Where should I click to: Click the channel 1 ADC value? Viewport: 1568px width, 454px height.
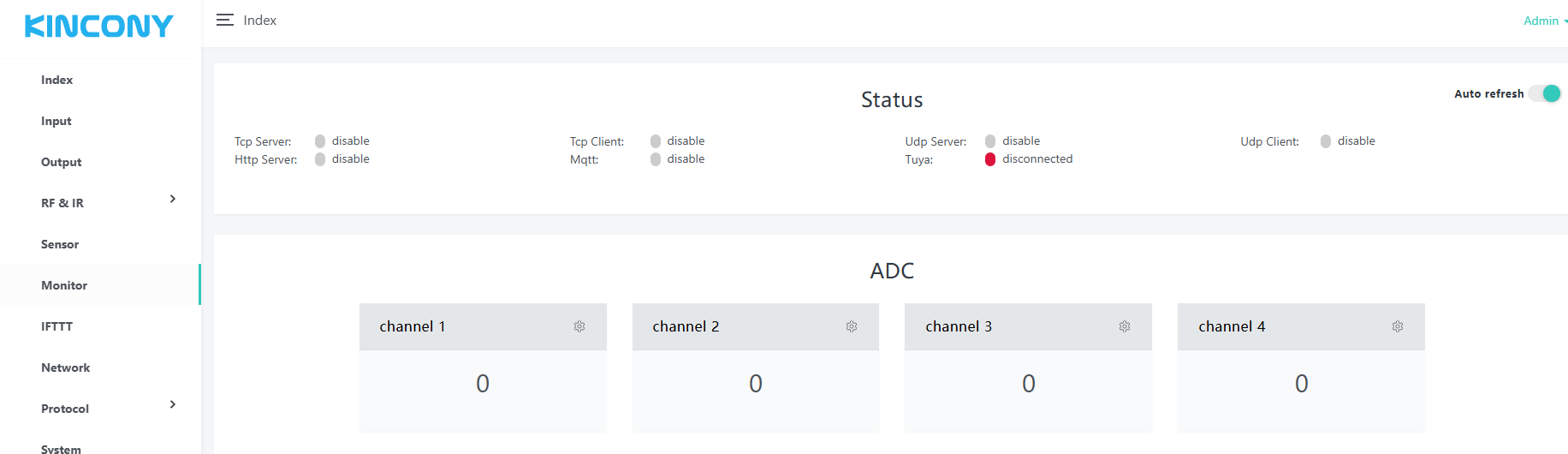[483, 384]
